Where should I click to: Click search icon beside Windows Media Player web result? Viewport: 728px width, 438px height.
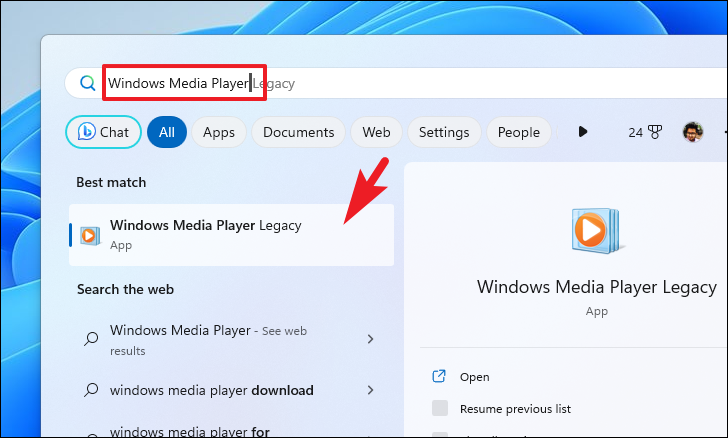91,338
